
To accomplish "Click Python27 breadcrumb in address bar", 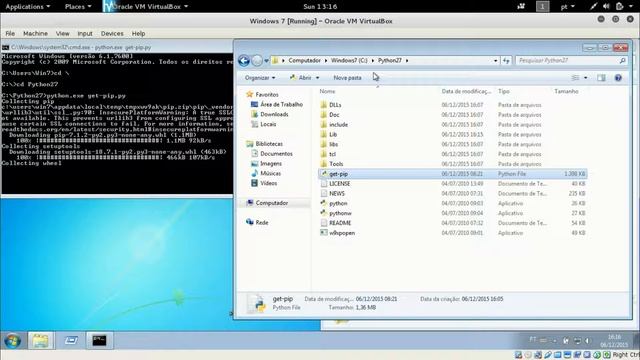I will [x=389, y=60].
